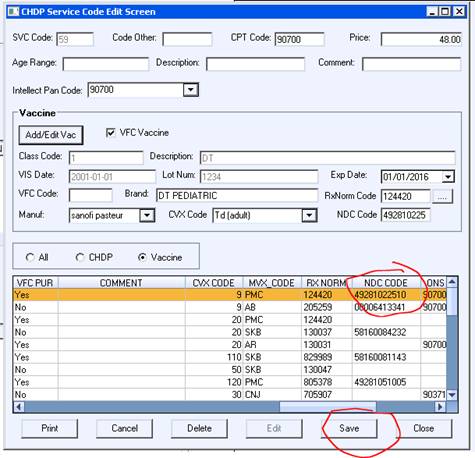Click the RxNorm Code lookup ellipsis button
Viewport: 475px width, 458px height.
[442, 196]
